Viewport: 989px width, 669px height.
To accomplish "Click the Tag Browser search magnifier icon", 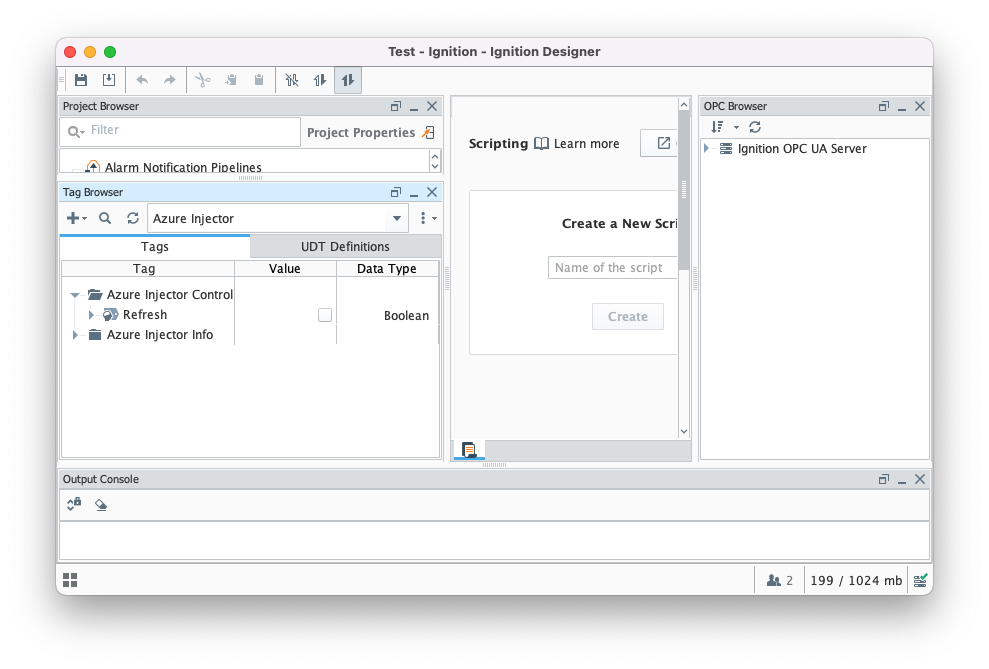I will (105, 218).
